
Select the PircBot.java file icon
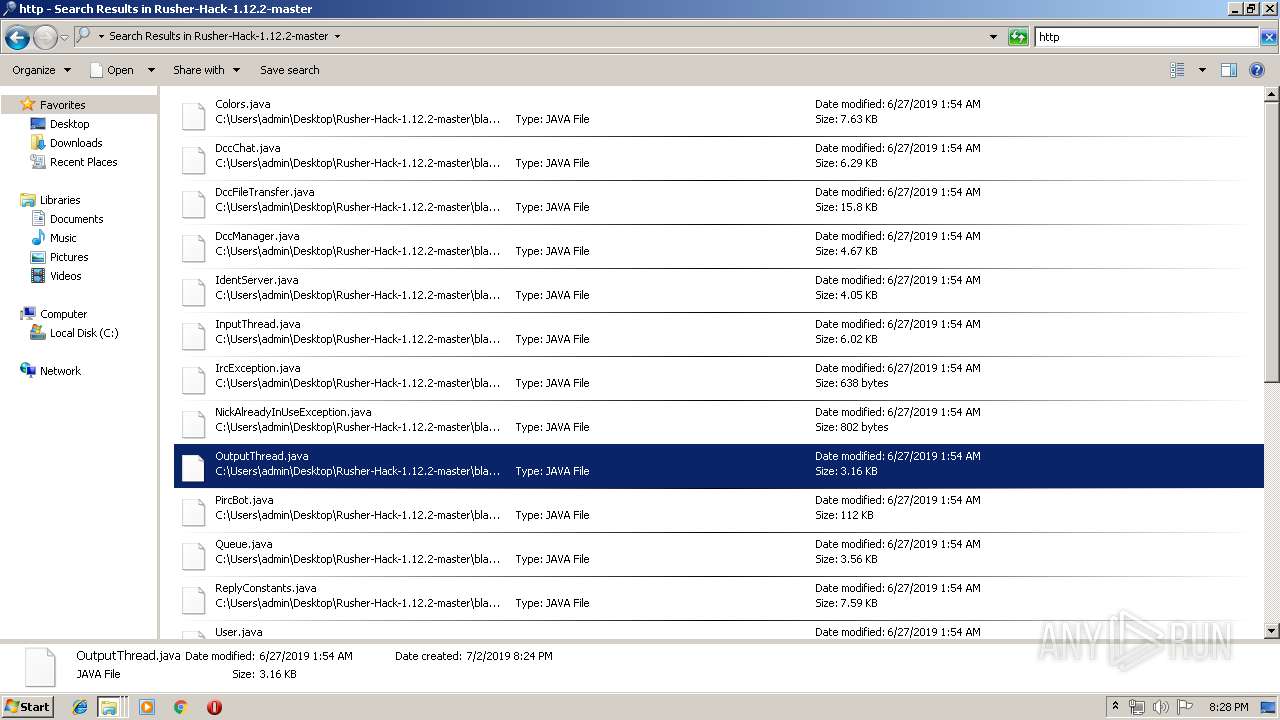[193, 512]
